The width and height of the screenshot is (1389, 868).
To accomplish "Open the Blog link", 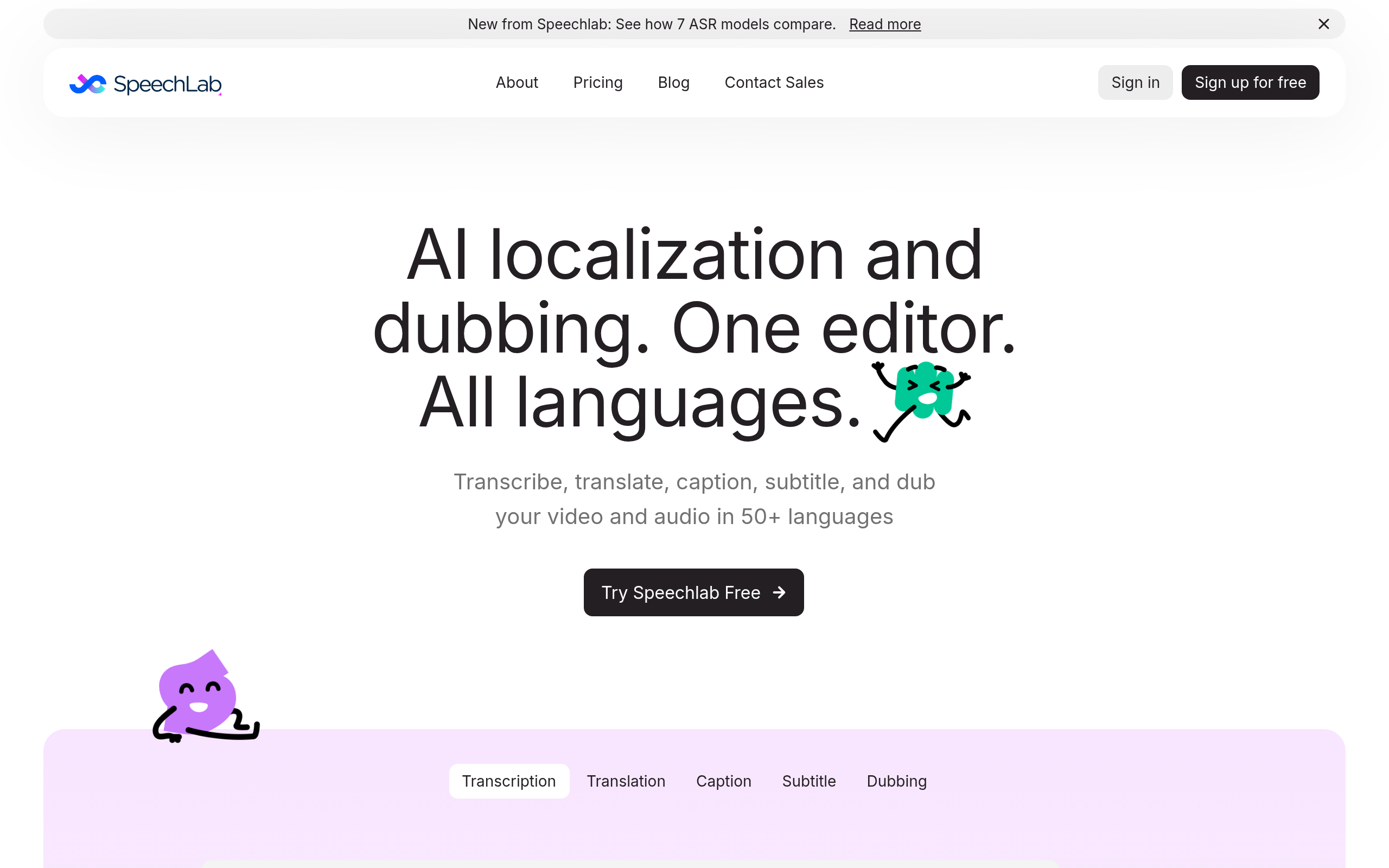I will click(673, 82).
